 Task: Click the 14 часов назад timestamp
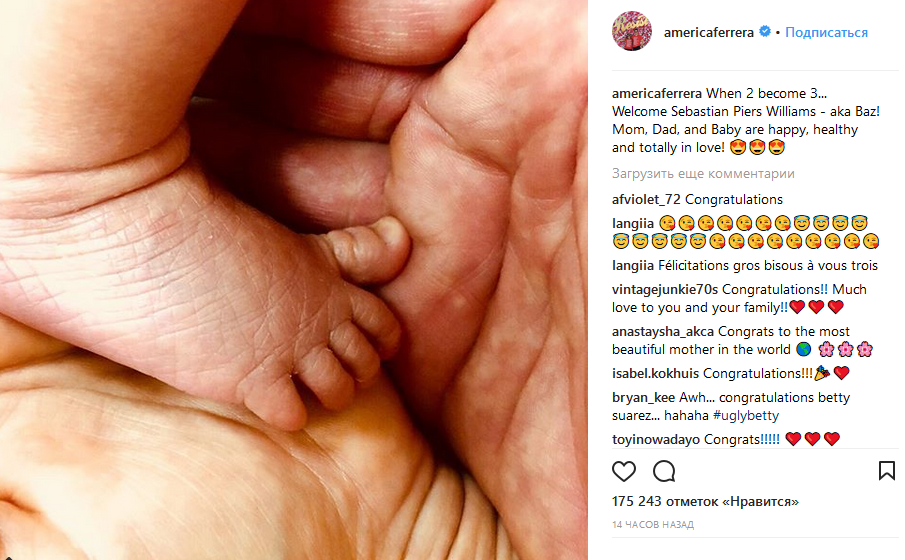click(653, 524)
